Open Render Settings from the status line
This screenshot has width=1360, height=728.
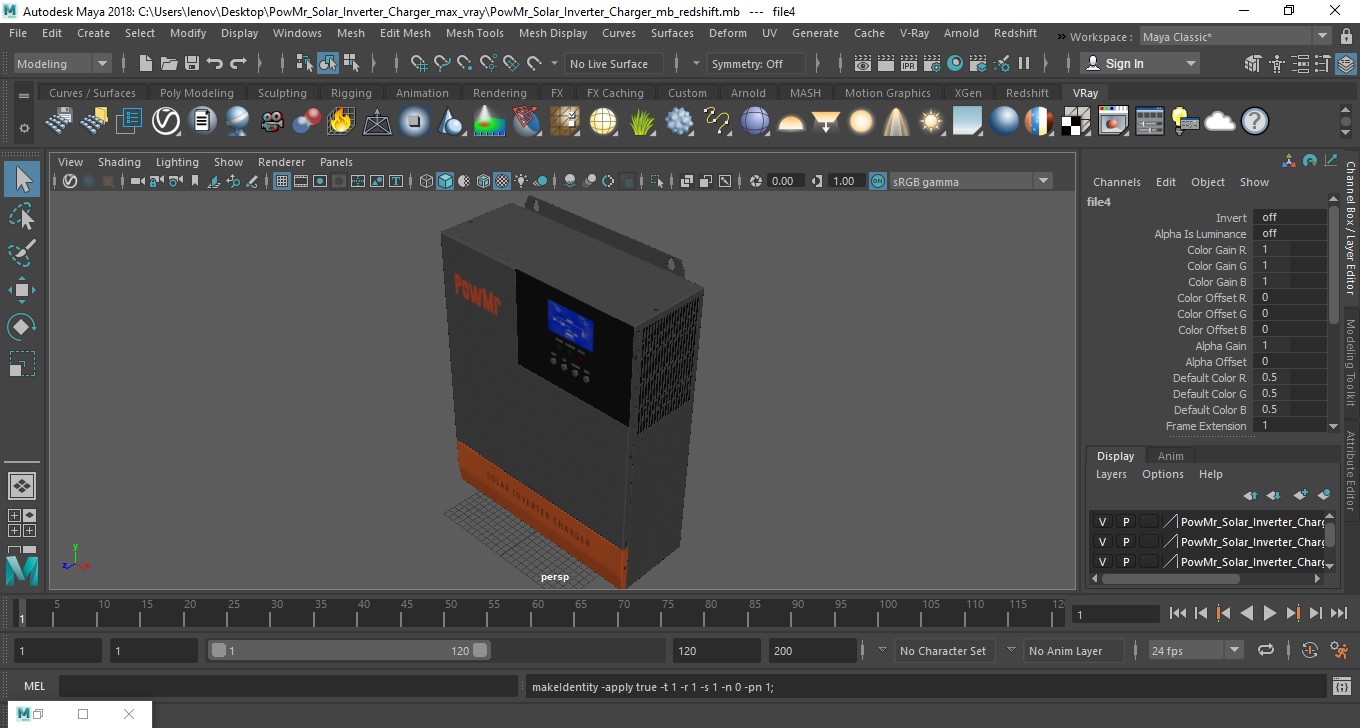932,63
